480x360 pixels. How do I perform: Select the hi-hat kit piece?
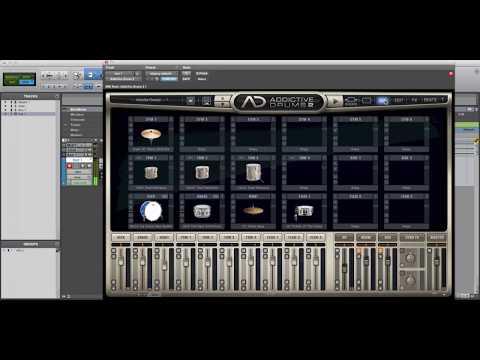pyautogui.click(x=253, y=211)
